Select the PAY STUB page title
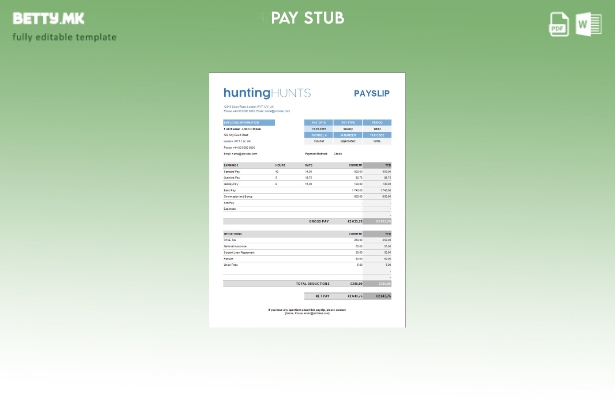The height and width of the screenshot is (400, 615). click(x=307, y=18)
